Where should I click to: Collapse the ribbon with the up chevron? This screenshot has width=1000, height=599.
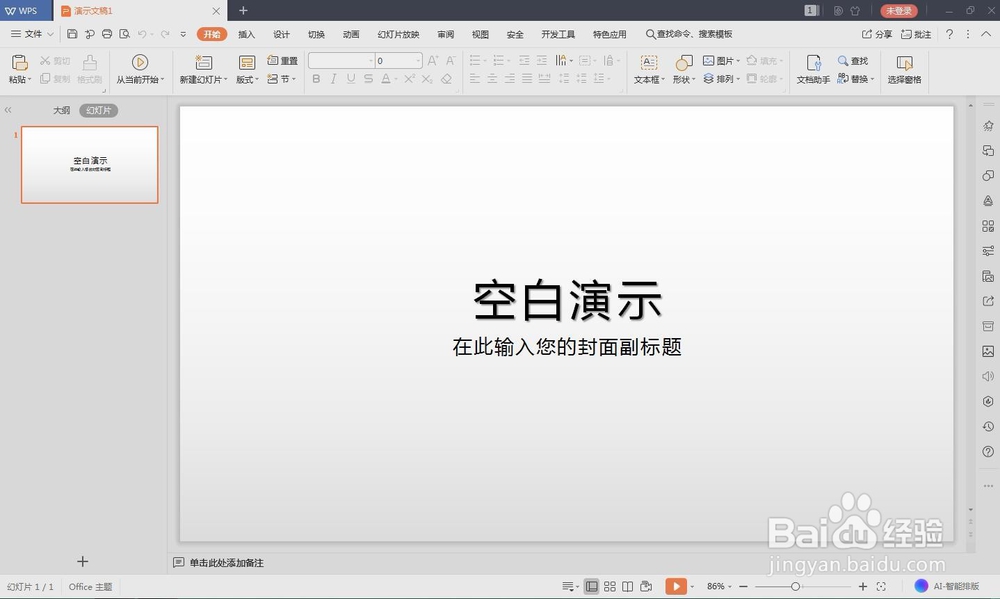[986, 34]
